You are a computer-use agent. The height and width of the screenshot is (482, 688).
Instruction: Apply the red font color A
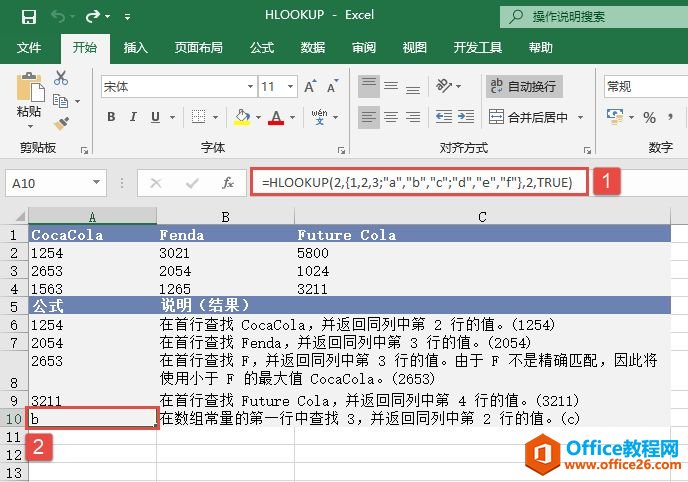(x=276, y=117)
